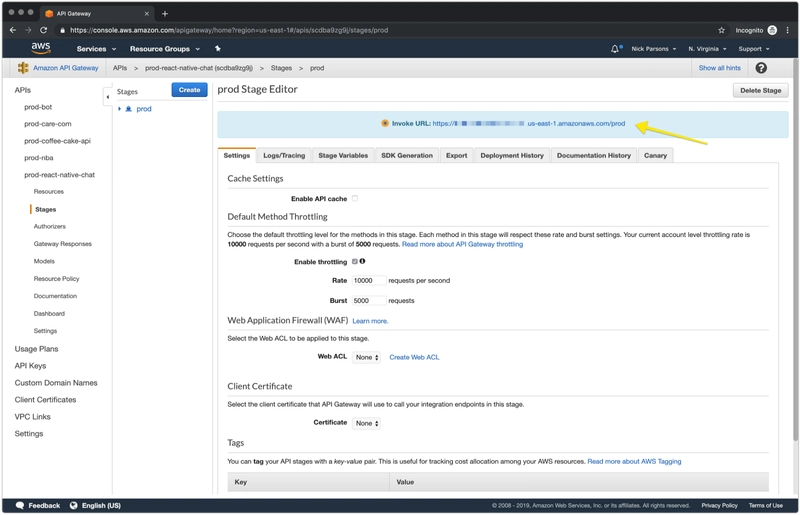Screen dimensions: 800x515
Task: Click the info icon beside Enable throttling
Action: pyautogui.click(x=362, y=261)
